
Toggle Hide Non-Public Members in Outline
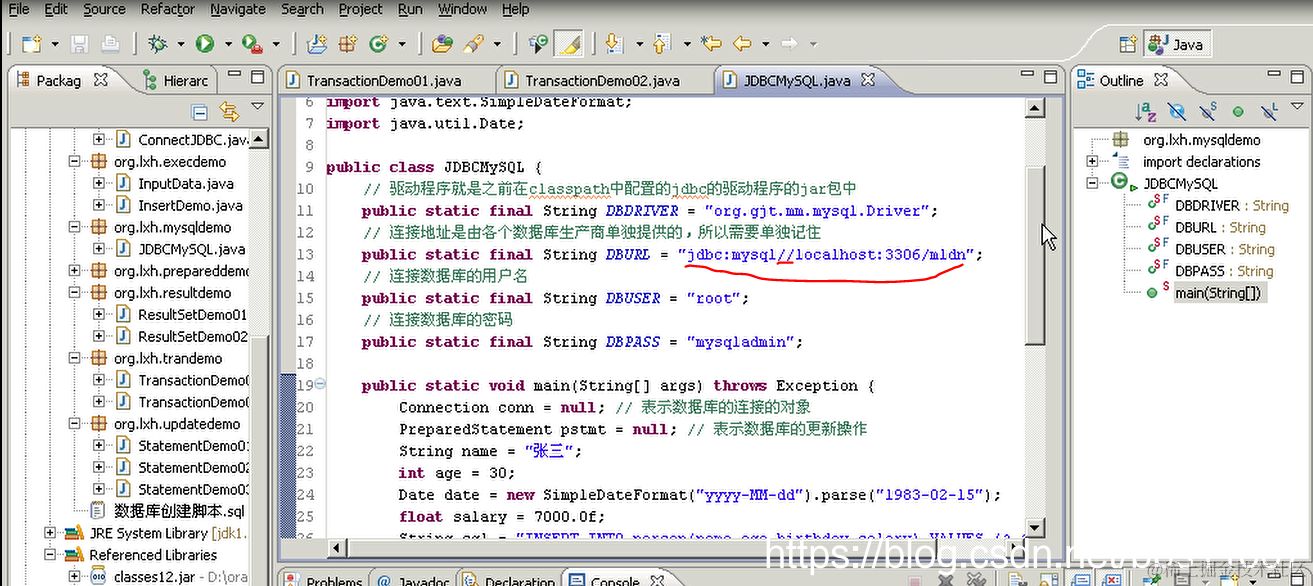tap(1238, 112)
